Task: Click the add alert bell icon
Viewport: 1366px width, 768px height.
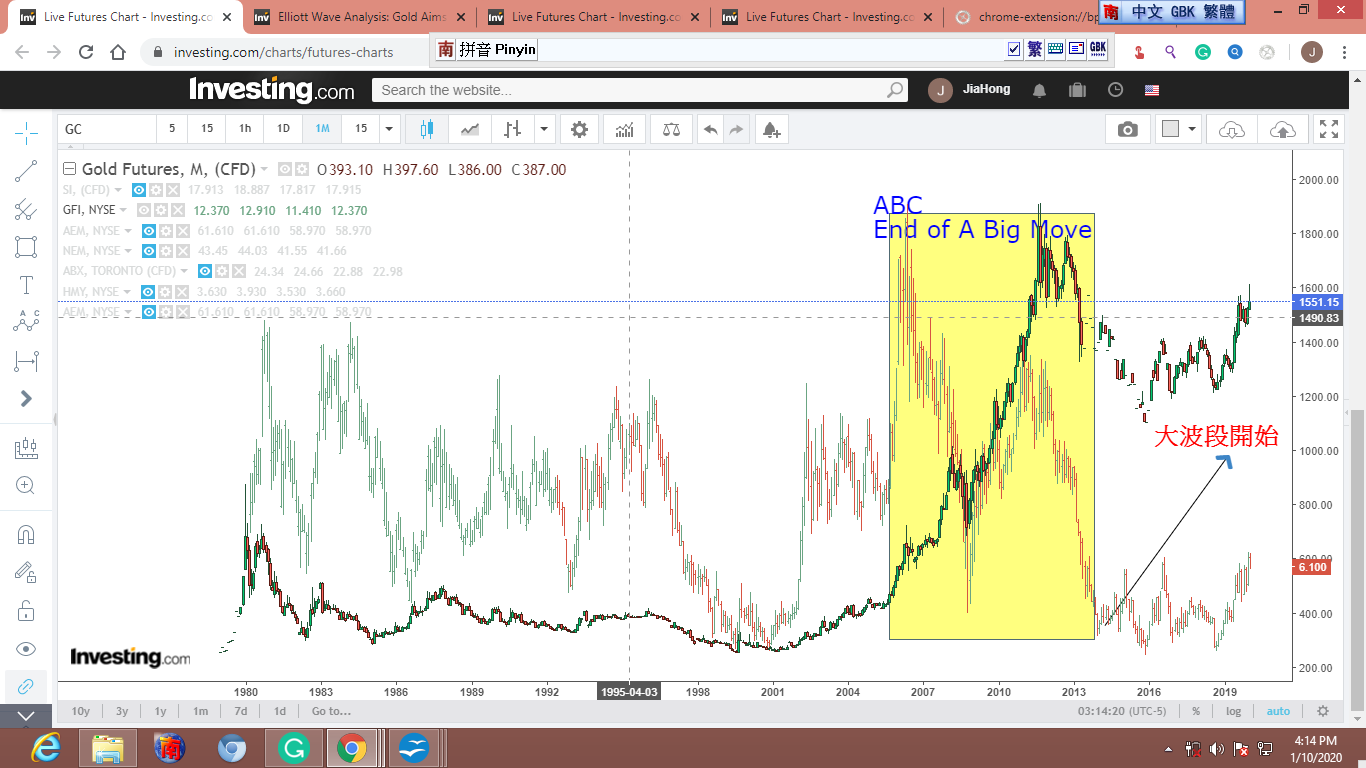Action: pyautogui.click(x=770, y=129)
